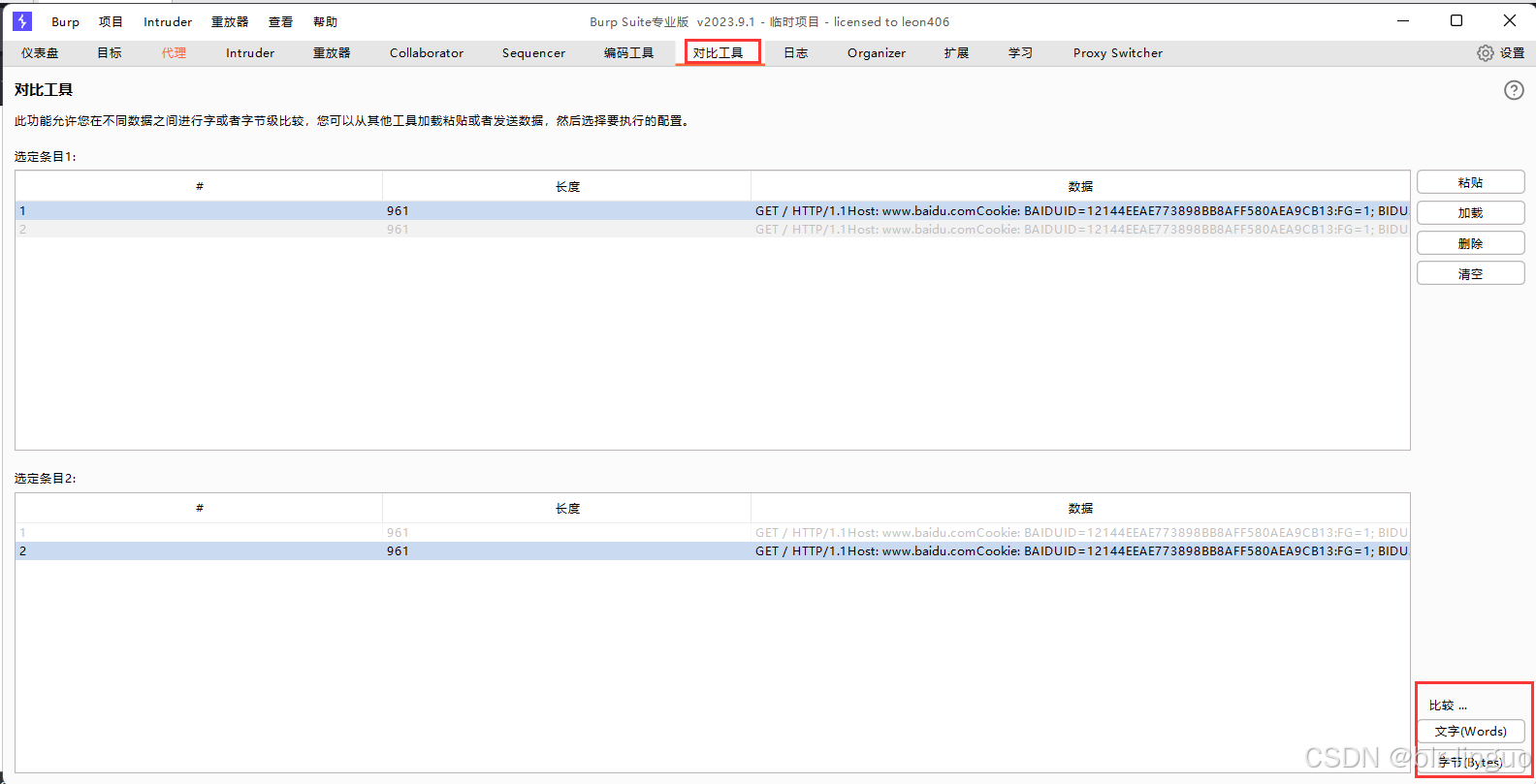Image resolution: width=1536 pixels, height=784 pixels.
Task: Click the 删除 button
Action: [x=1471, y=243]
